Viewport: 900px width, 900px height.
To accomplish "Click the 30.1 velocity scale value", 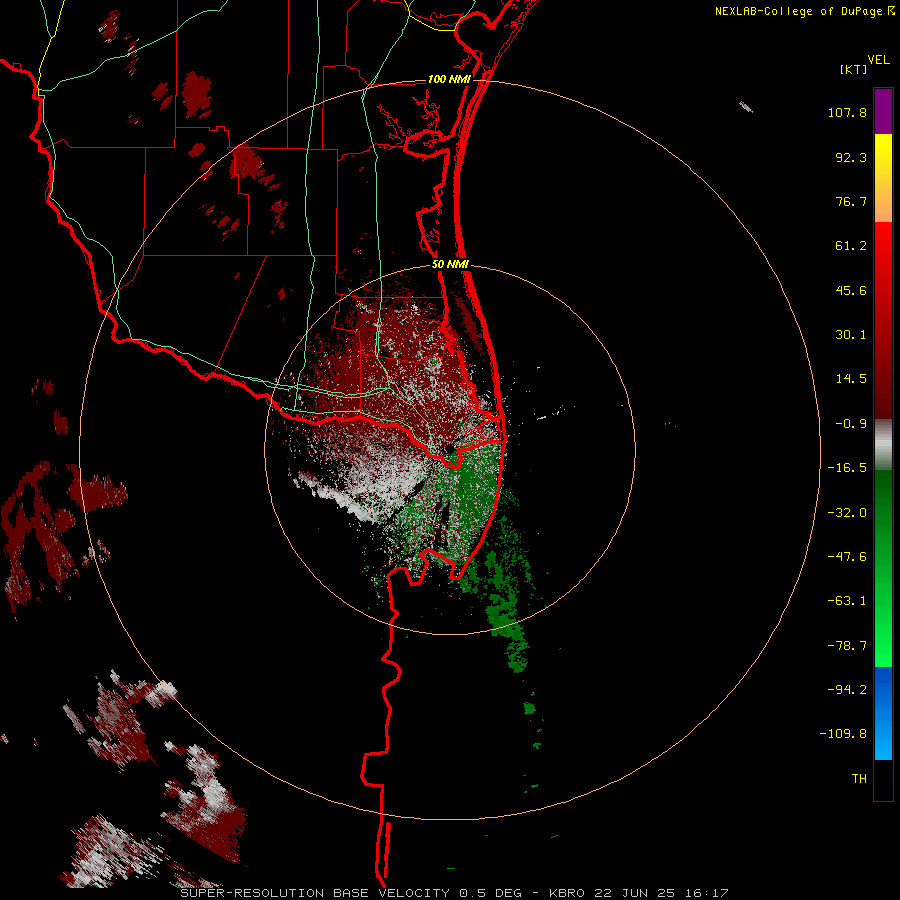I will click(851, 335).
